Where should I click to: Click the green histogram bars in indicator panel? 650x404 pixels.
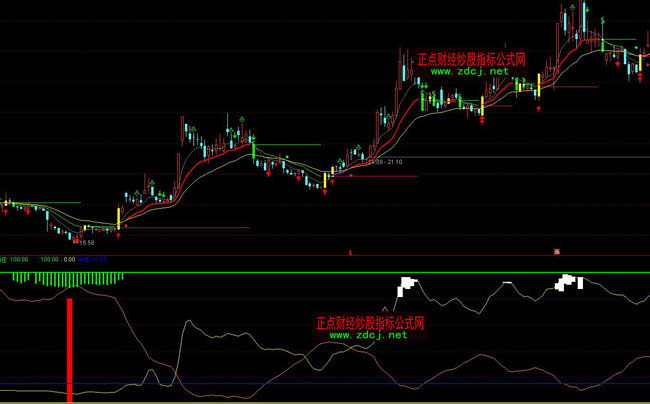70,278
